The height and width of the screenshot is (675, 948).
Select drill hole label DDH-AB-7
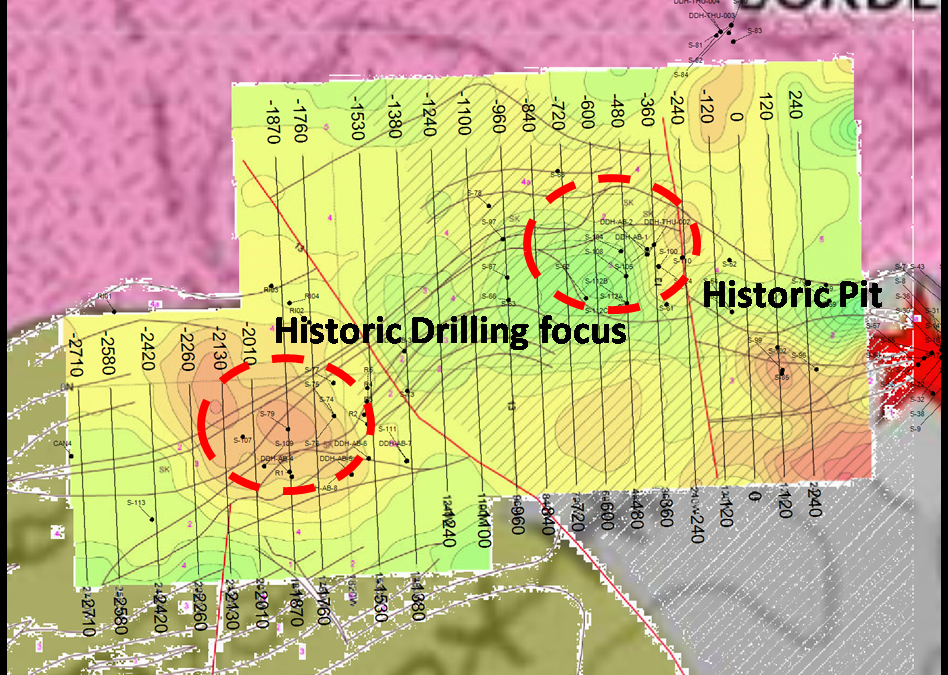[x=395, y=444]
